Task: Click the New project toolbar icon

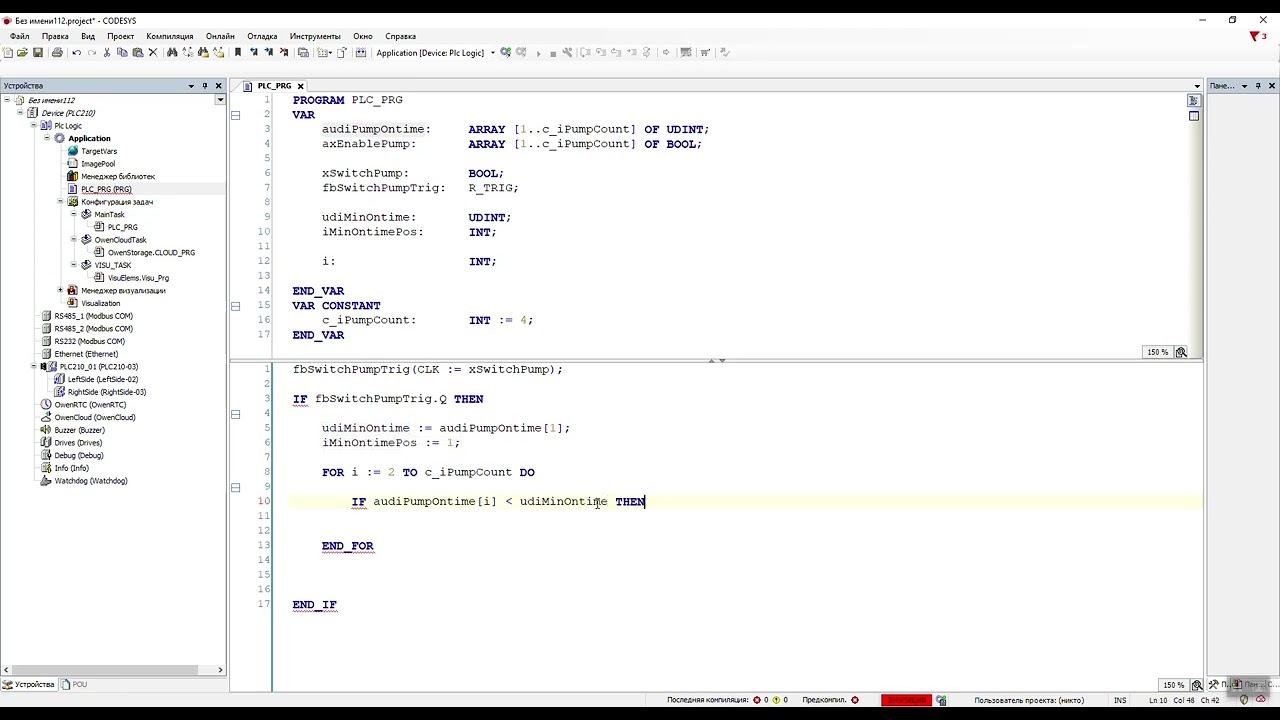Action: 8,53
